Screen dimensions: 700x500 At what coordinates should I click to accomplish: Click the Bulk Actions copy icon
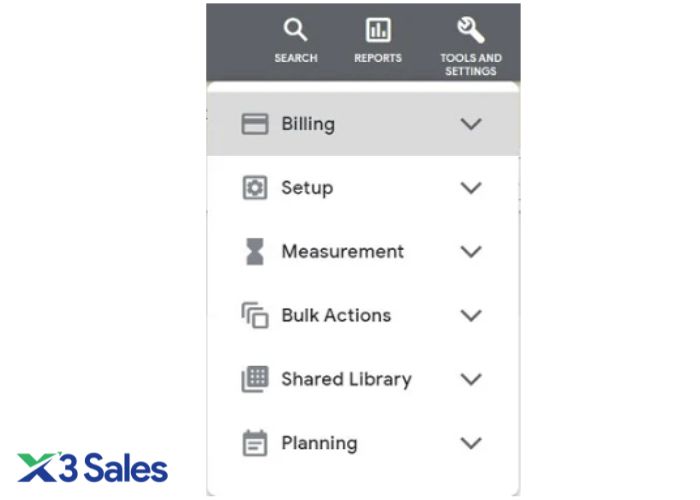click(x=255, y=316)
